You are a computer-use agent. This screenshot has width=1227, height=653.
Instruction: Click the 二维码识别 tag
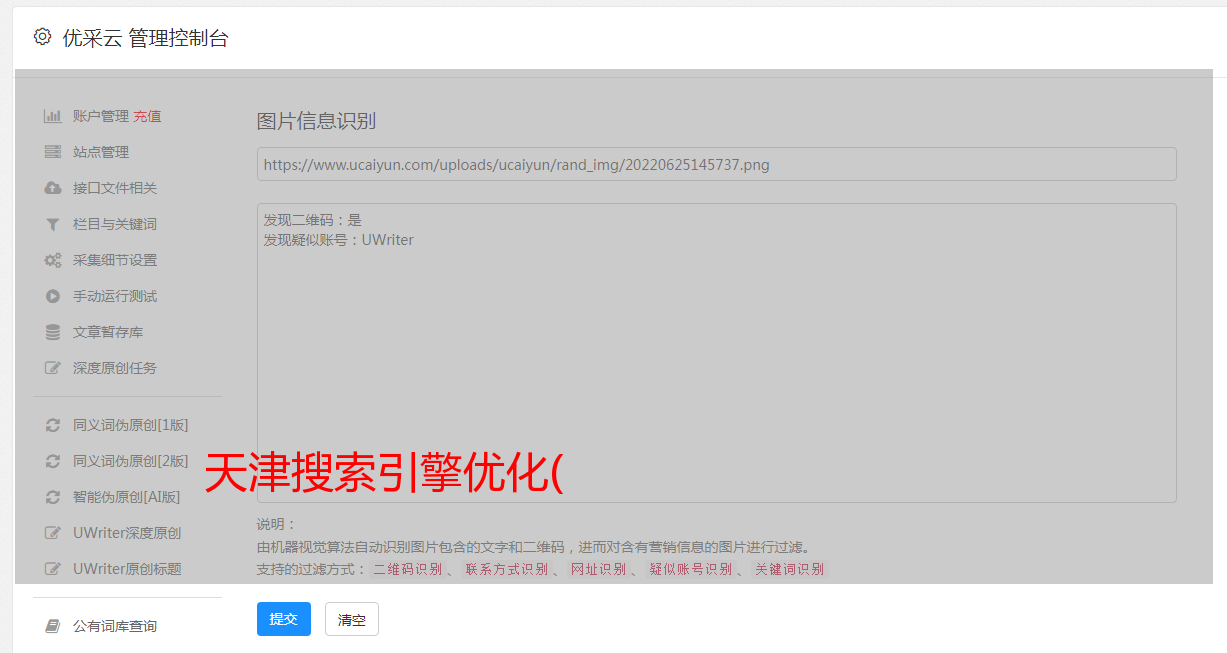(x=408, y=569)
